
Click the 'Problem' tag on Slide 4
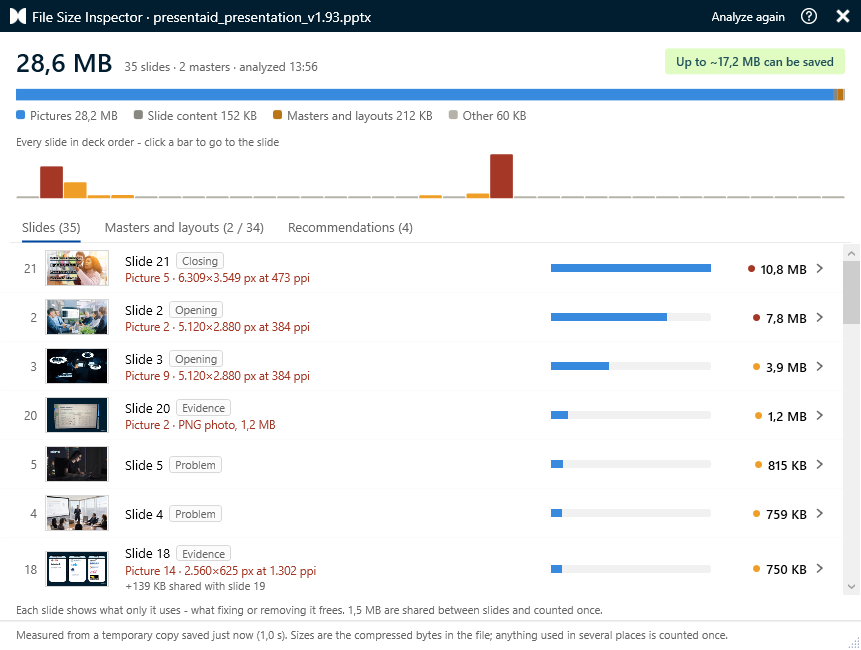click(195, 514)
